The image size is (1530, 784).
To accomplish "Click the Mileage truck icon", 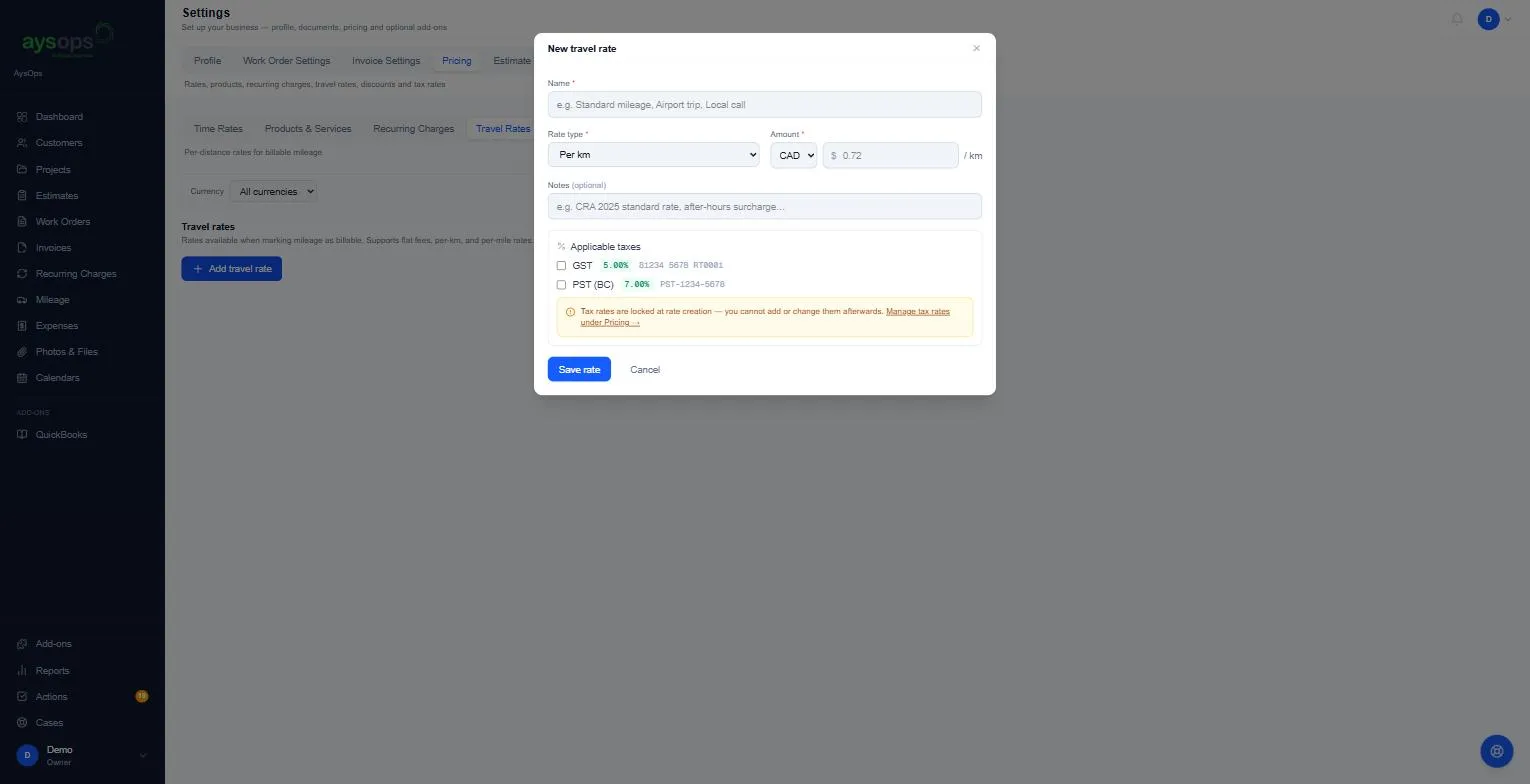I will tap(22, 300).
